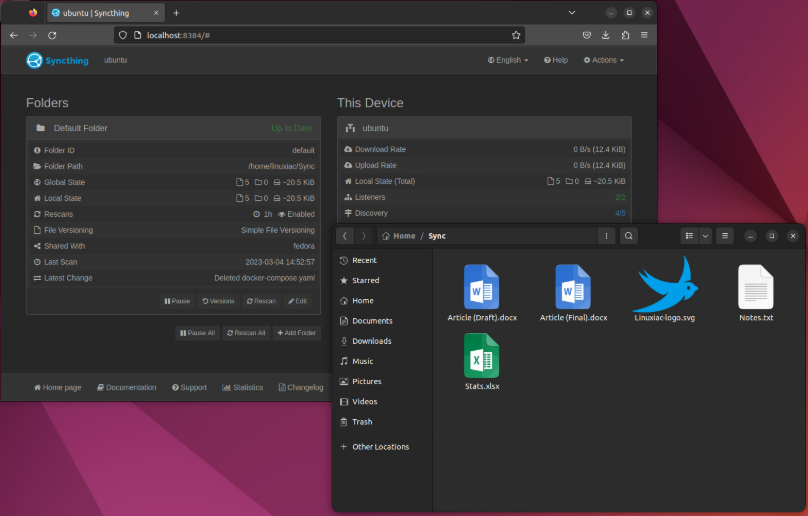This screenshot has height=516, width=808.
Task: Go forward in Files window
Action: pyautogui.click(x=364, y=236)
